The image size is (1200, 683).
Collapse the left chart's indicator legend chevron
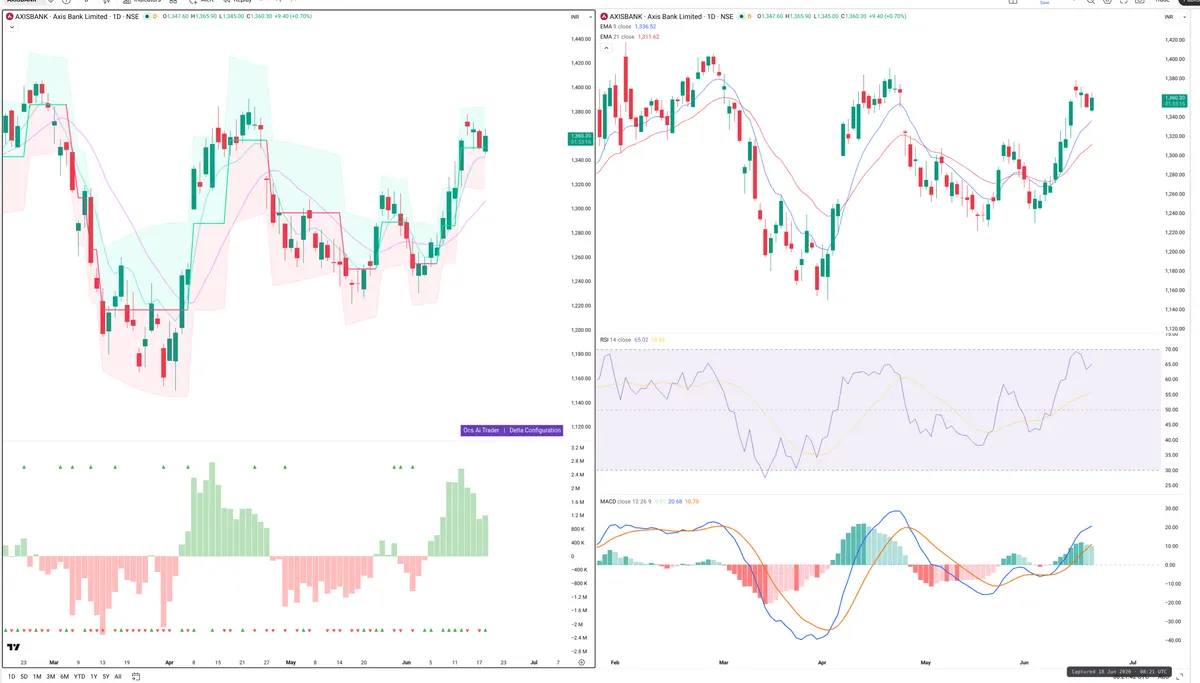pyautogui.click(x=12, y=27)
